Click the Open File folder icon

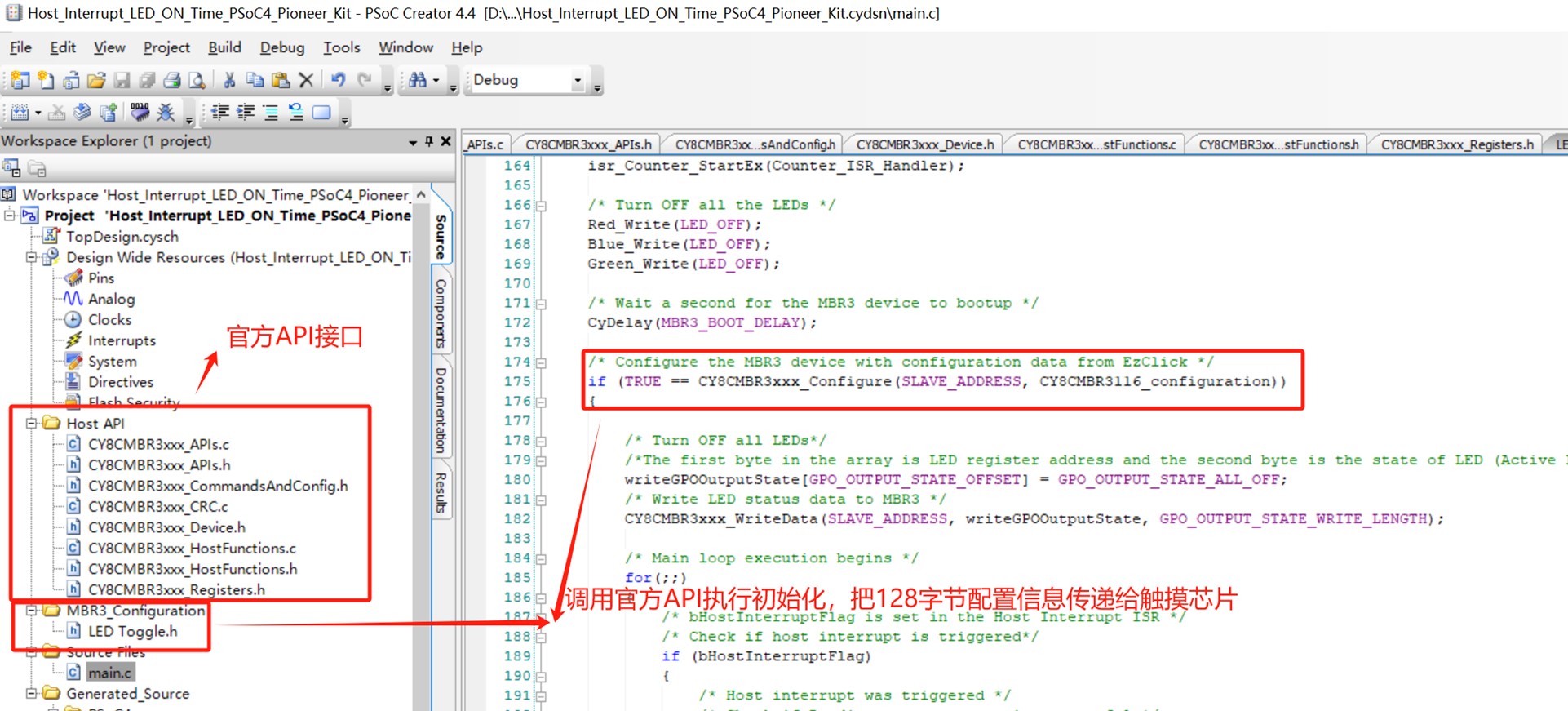(x=96, y=80)
